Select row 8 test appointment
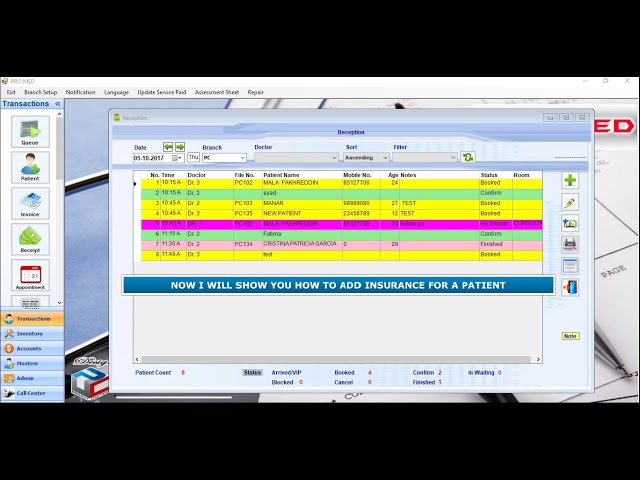Viewport: 640px width, 480px height. (x=342, y=255)
